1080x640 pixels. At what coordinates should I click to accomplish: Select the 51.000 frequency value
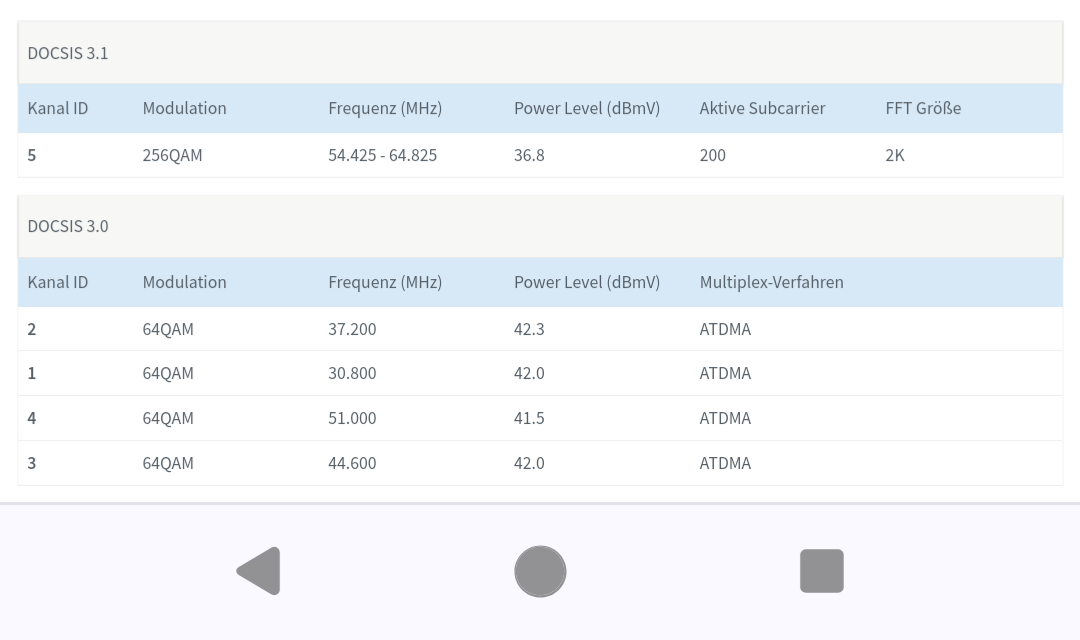click(352, 418)
